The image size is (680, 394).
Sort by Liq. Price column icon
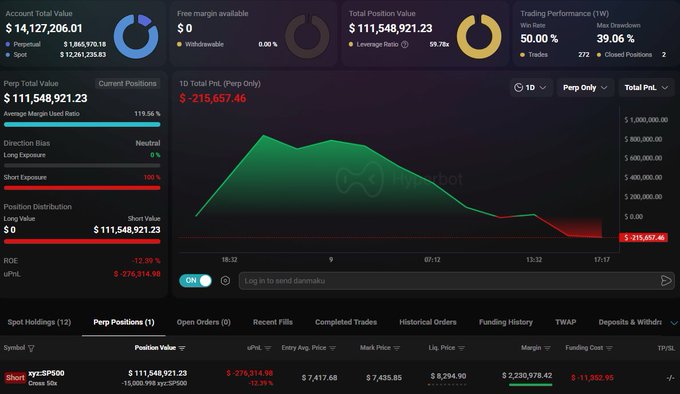coord(461,348)
